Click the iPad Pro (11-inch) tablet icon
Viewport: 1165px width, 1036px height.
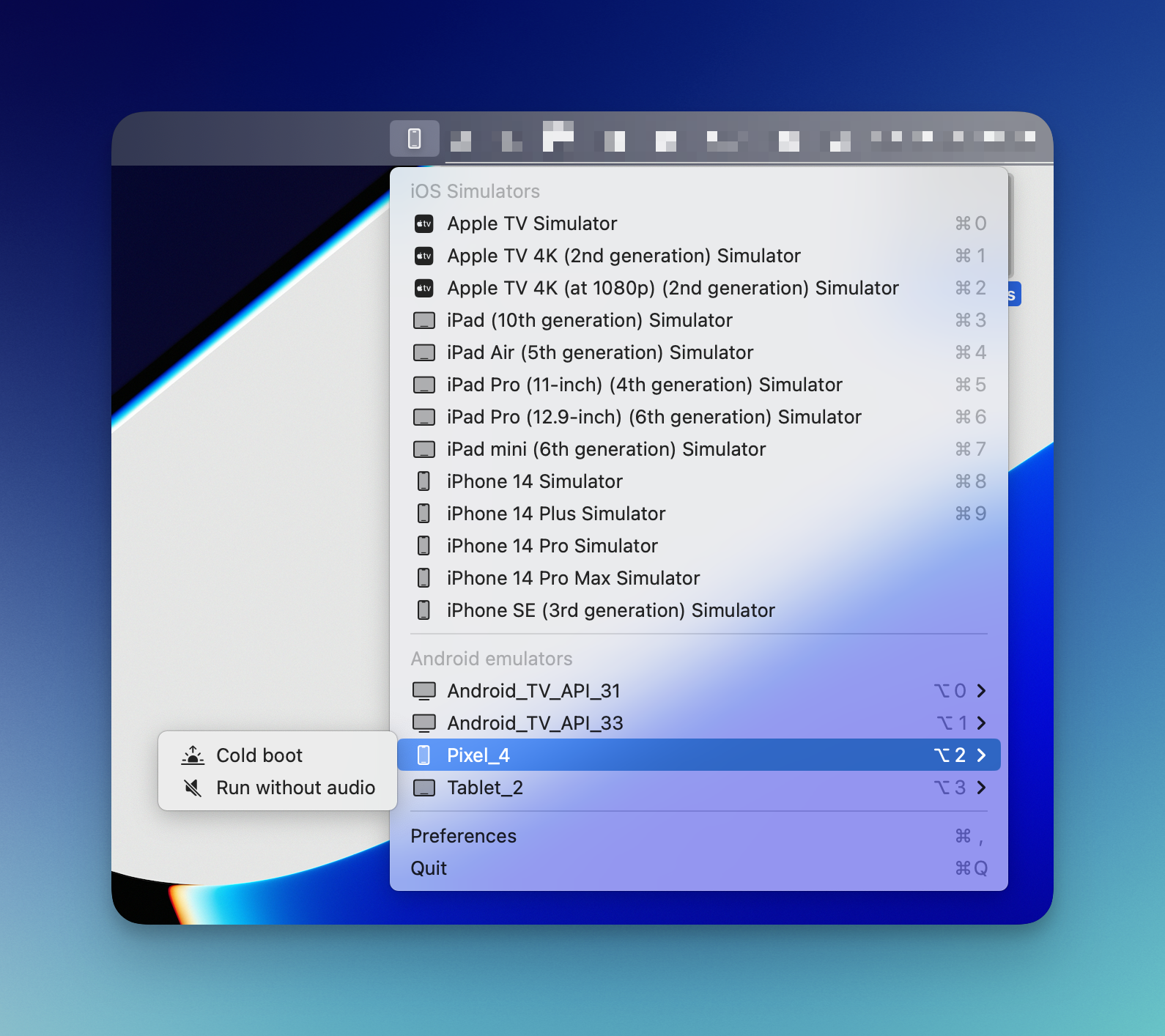[x=424, y=385]
